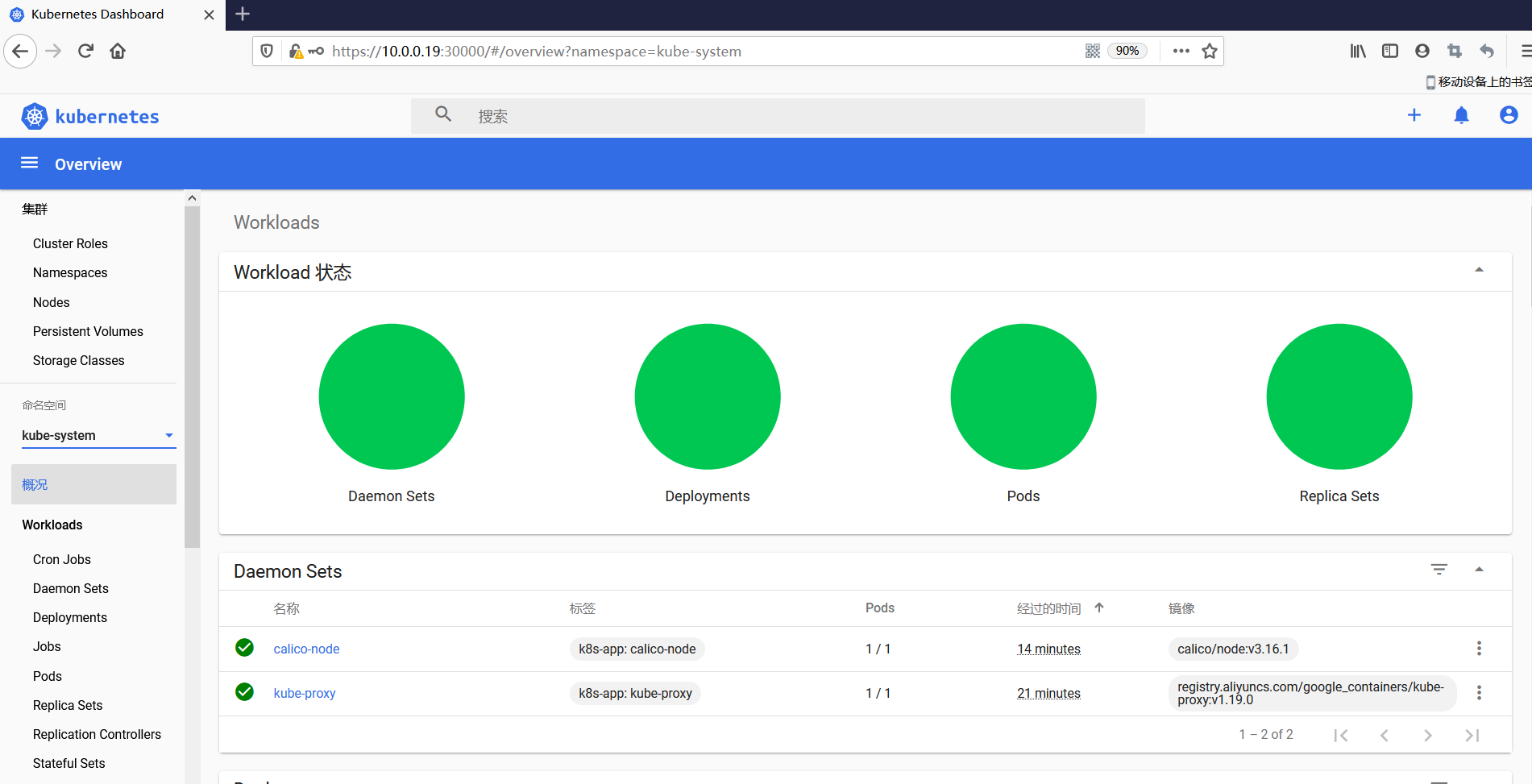Open Cron Jobs in the sidebar
Screen dimensions: 1532x784
point(62,559)
